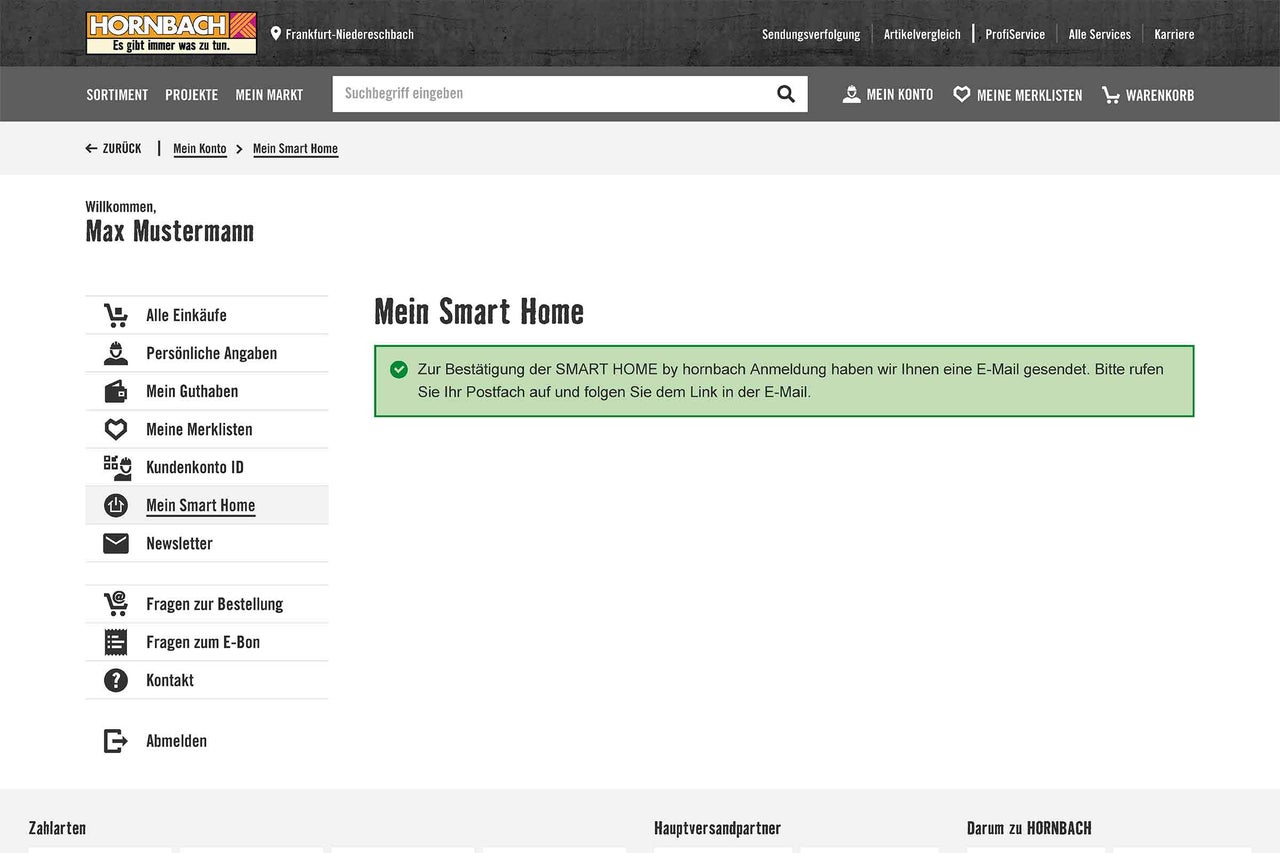Open Mein Guthaben in the sidebar
The height and width of the screenshot is (853, 1280).
click(x=192, y=392)
